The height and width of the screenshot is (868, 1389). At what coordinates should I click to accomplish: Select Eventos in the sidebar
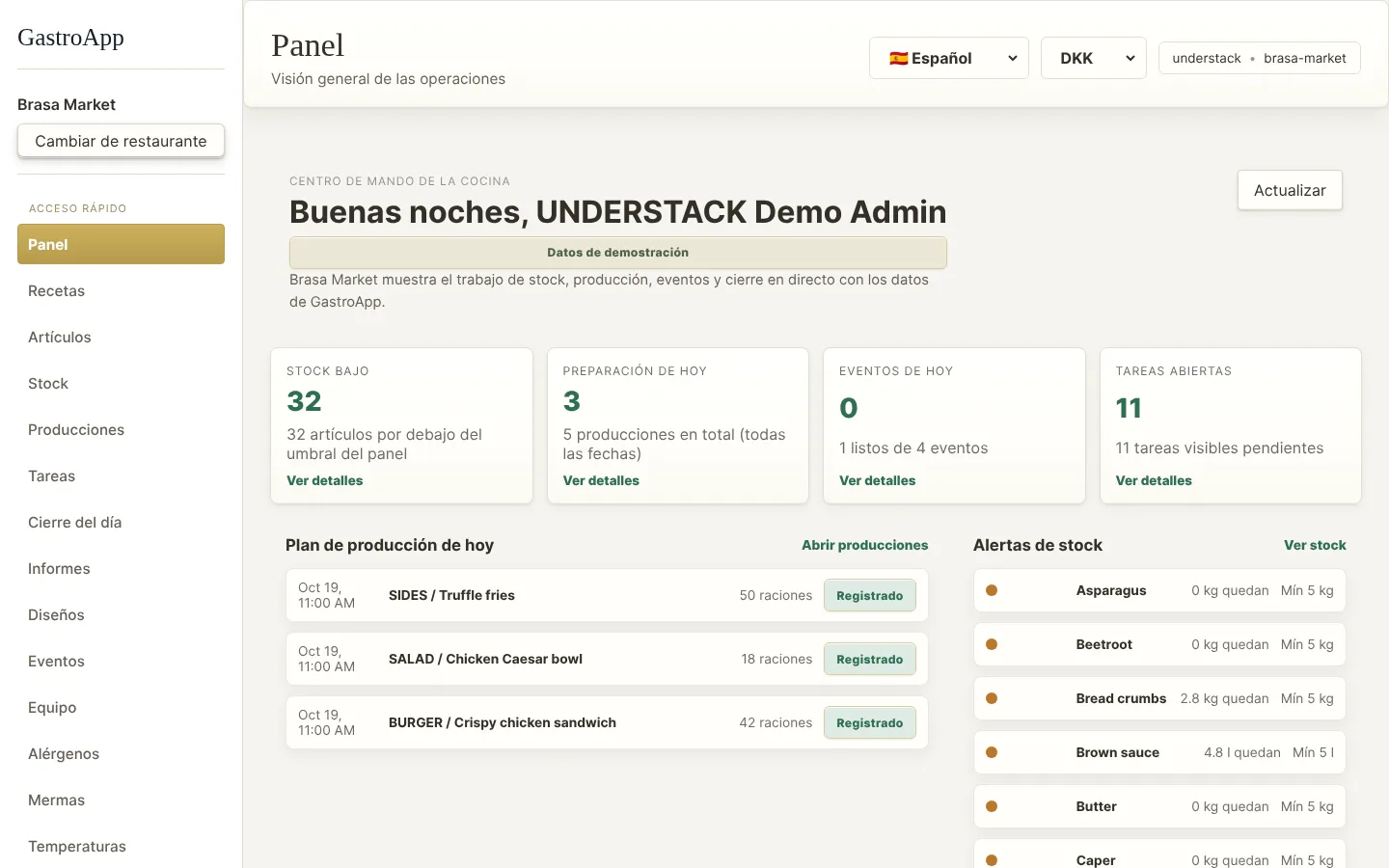coord(121,661)
